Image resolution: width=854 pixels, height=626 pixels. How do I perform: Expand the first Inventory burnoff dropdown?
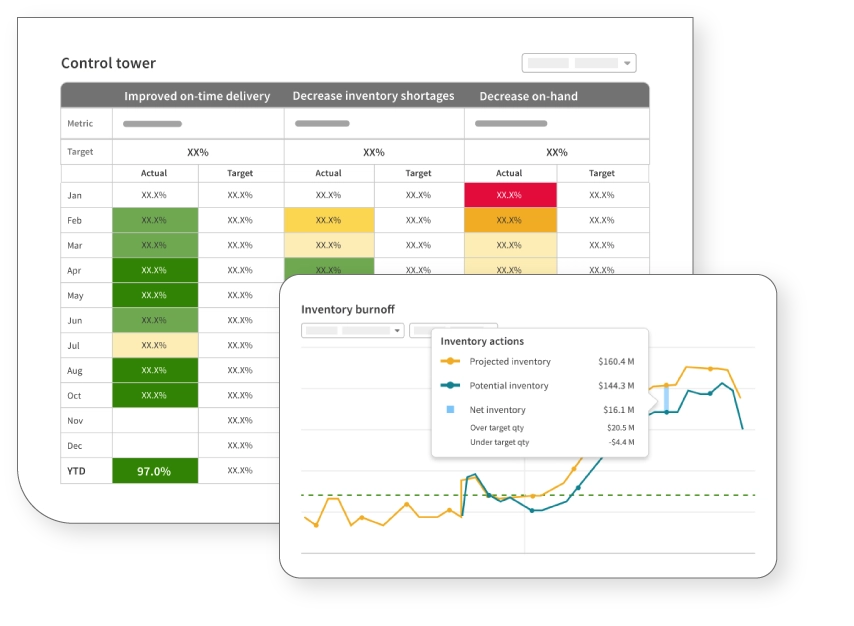pyautogui.click(x=352, y=330)
